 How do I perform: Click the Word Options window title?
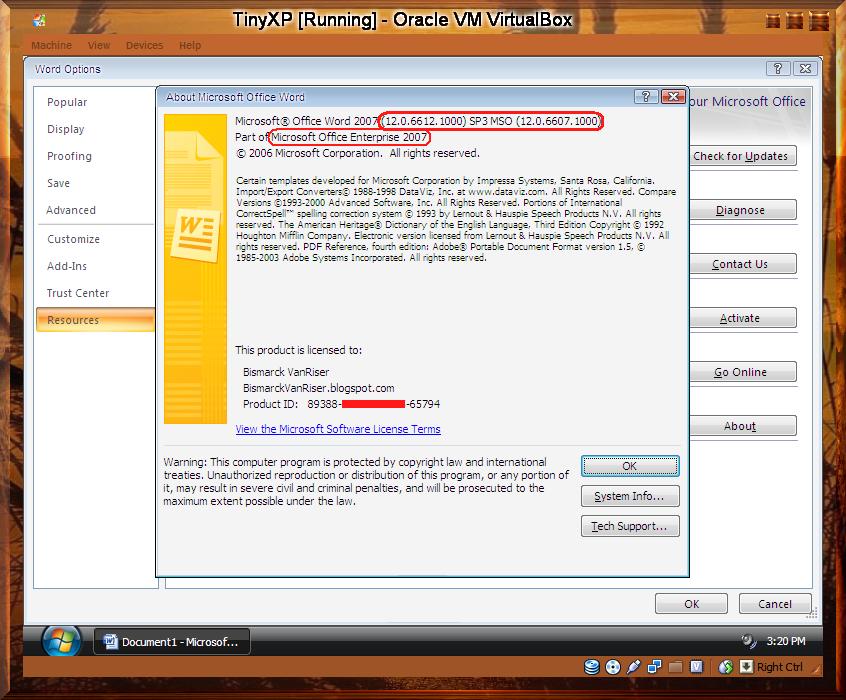(x=68, y=69)
